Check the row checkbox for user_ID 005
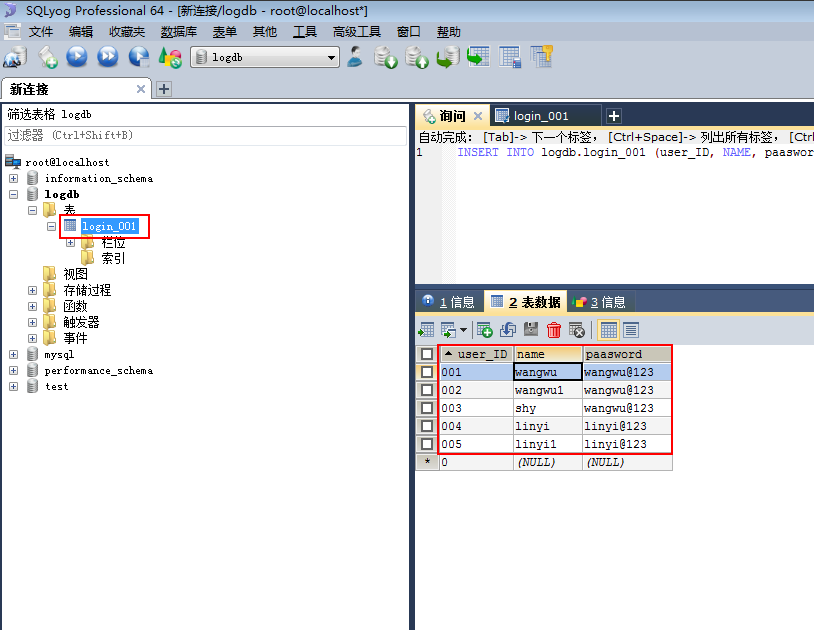Viewport: 814px width, 630px height. [427, 444]
